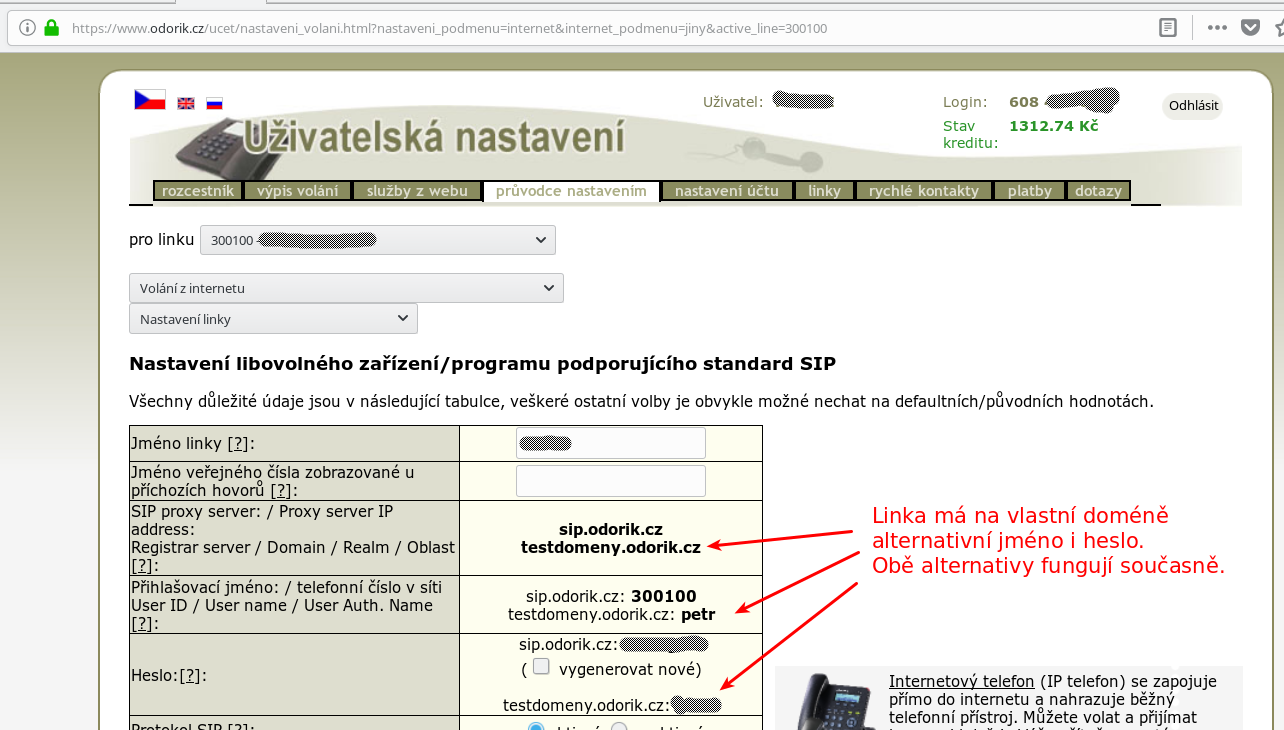Open the 'pro linku' 300100 dropdown
This screenshot has width=1284, height=730.
click(x=378, y=240)
